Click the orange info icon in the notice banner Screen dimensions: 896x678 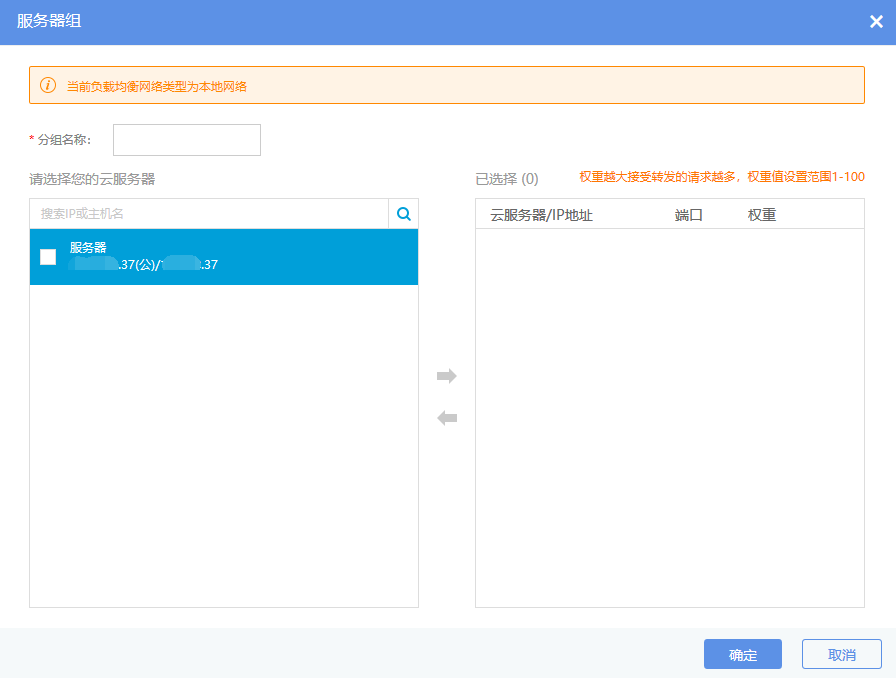click(48, 86)
